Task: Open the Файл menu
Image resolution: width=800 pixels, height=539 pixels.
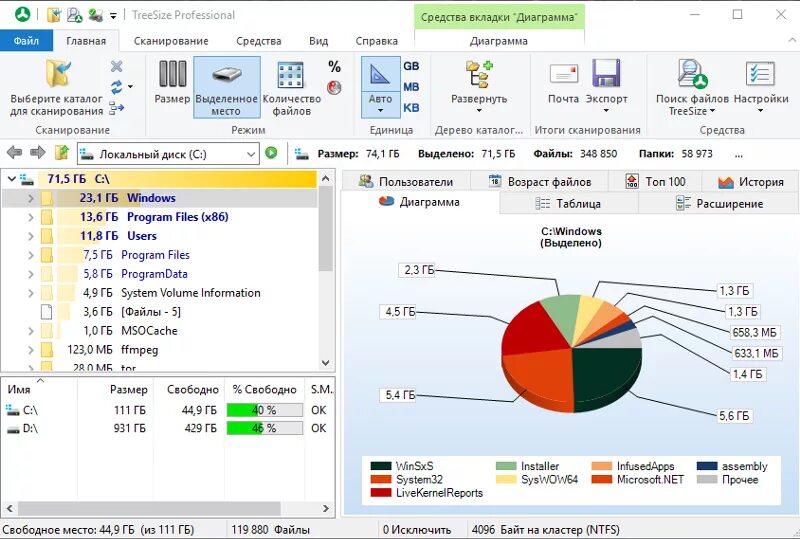Action: [26, 40]
